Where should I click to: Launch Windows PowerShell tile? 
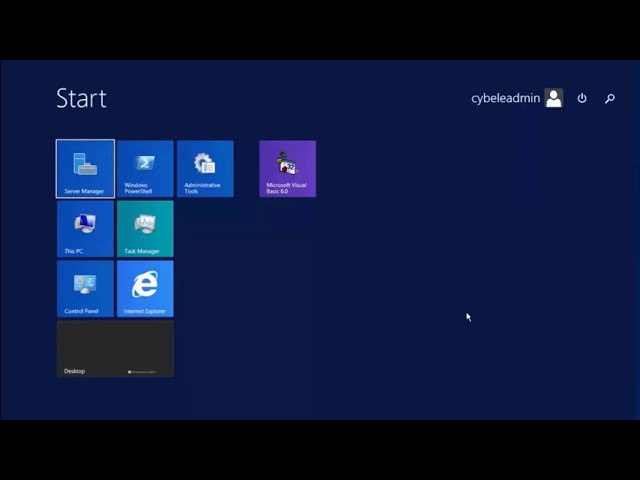coord(145,169)
